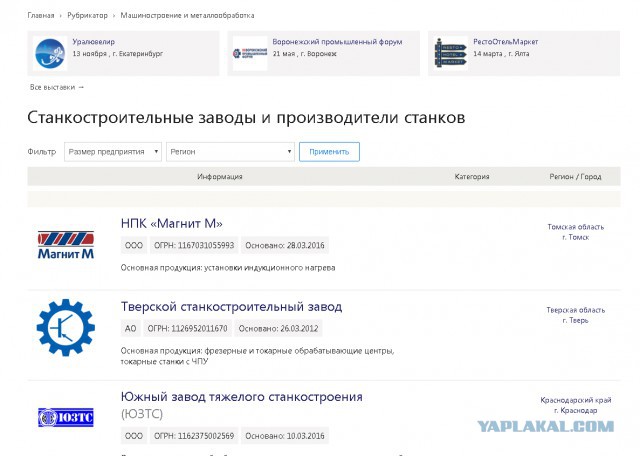Click the Основано: 10.03.2016 tag
The width and height of the screenshot is (640, 456).
coord(284,436)
